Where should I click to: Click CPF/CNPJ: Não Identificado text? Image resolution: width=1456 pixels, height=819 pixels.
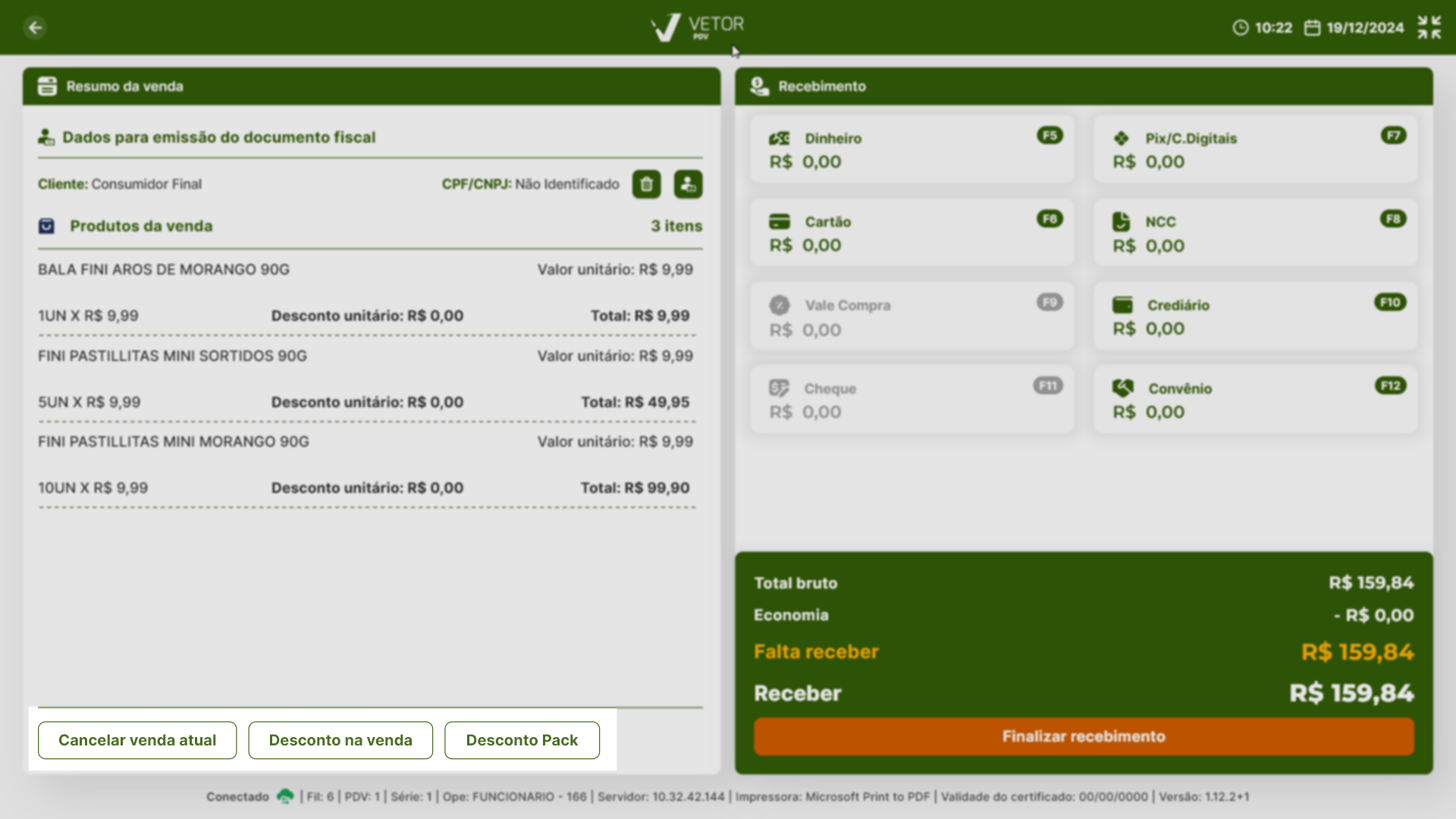[x=531, y=184]
